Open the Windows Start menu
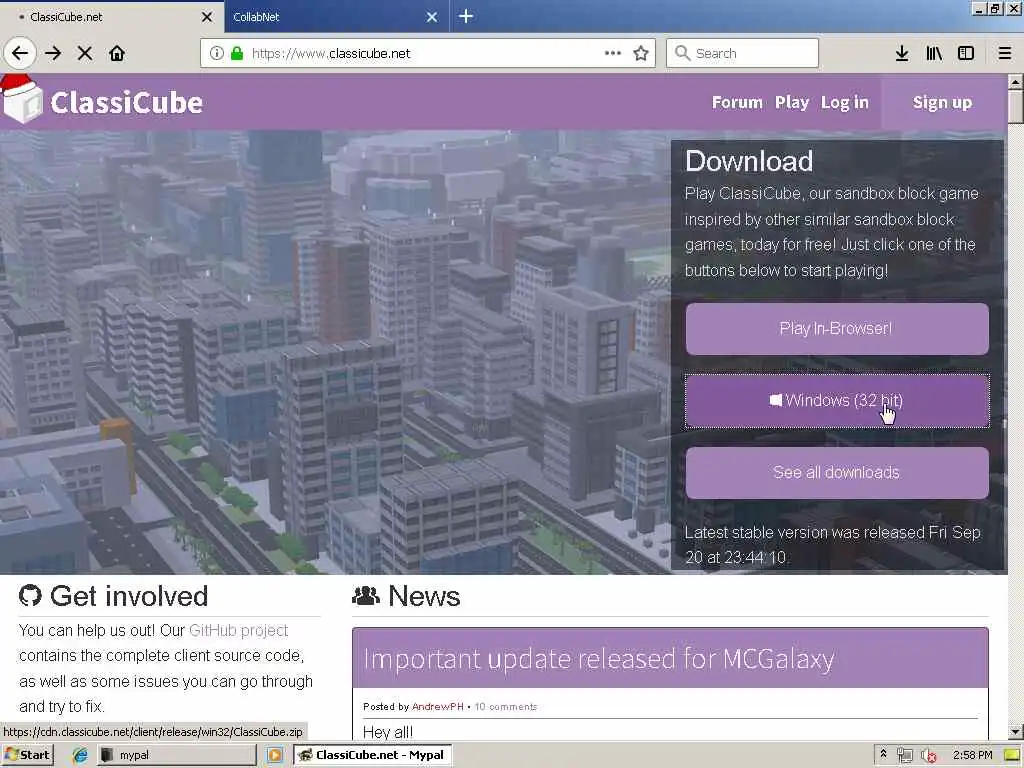Image resolution: width=1024 pixels, height=768 pixels. [x=27, y=755]
